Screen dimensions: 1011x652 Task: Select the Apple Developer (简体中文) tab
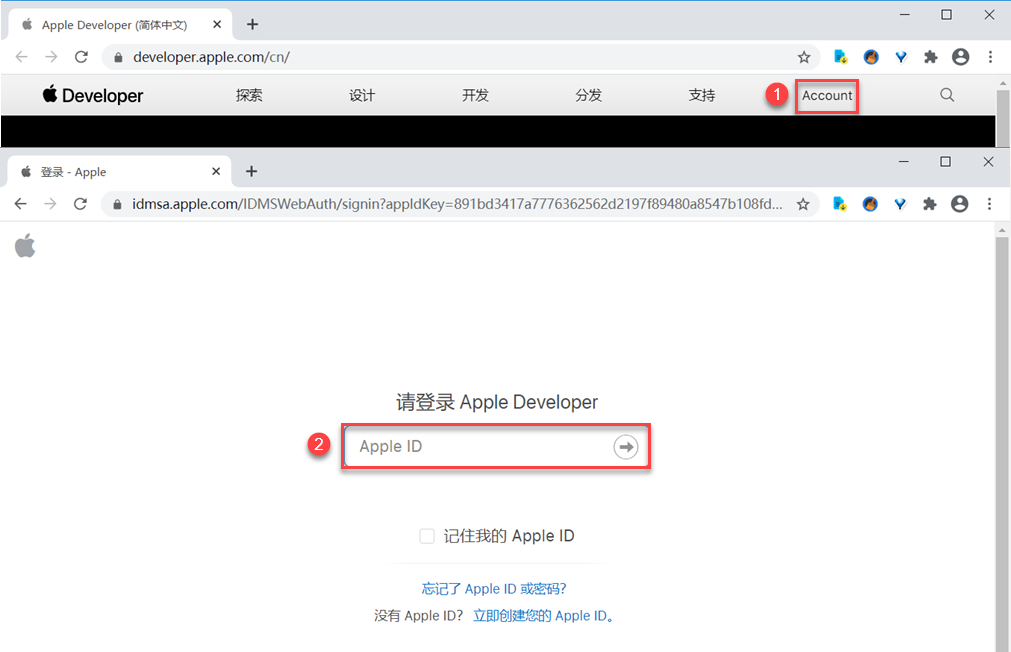[x=119, y=25]
